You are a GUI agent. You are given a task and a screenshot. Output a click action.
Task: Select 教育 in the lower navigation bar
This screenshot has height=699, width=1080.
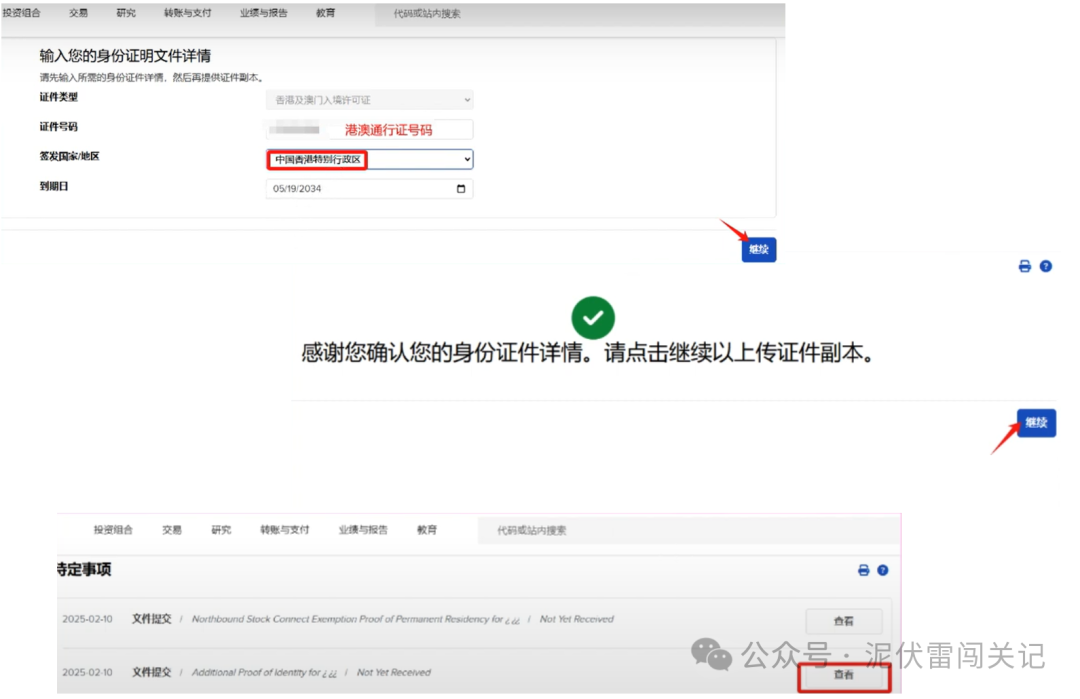pyautogui.click(x=426, y=530)
